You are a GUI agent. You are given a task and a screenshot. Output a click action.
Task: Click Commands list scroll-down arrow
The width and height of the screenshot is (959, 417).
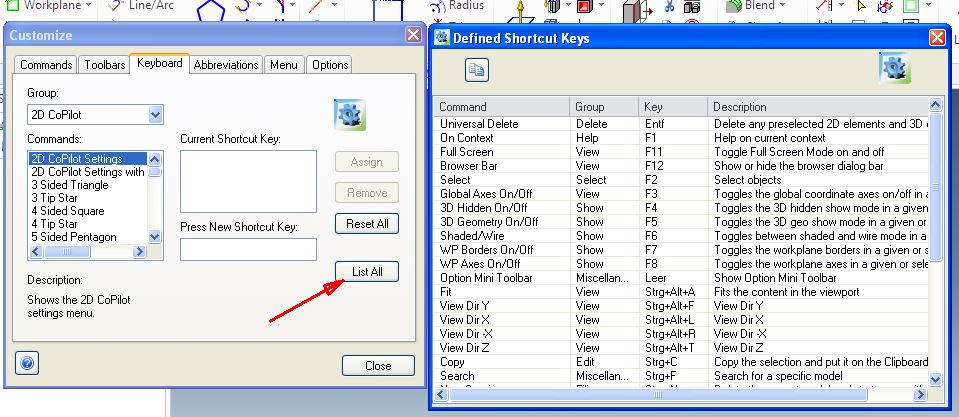(x=155, y=237)
